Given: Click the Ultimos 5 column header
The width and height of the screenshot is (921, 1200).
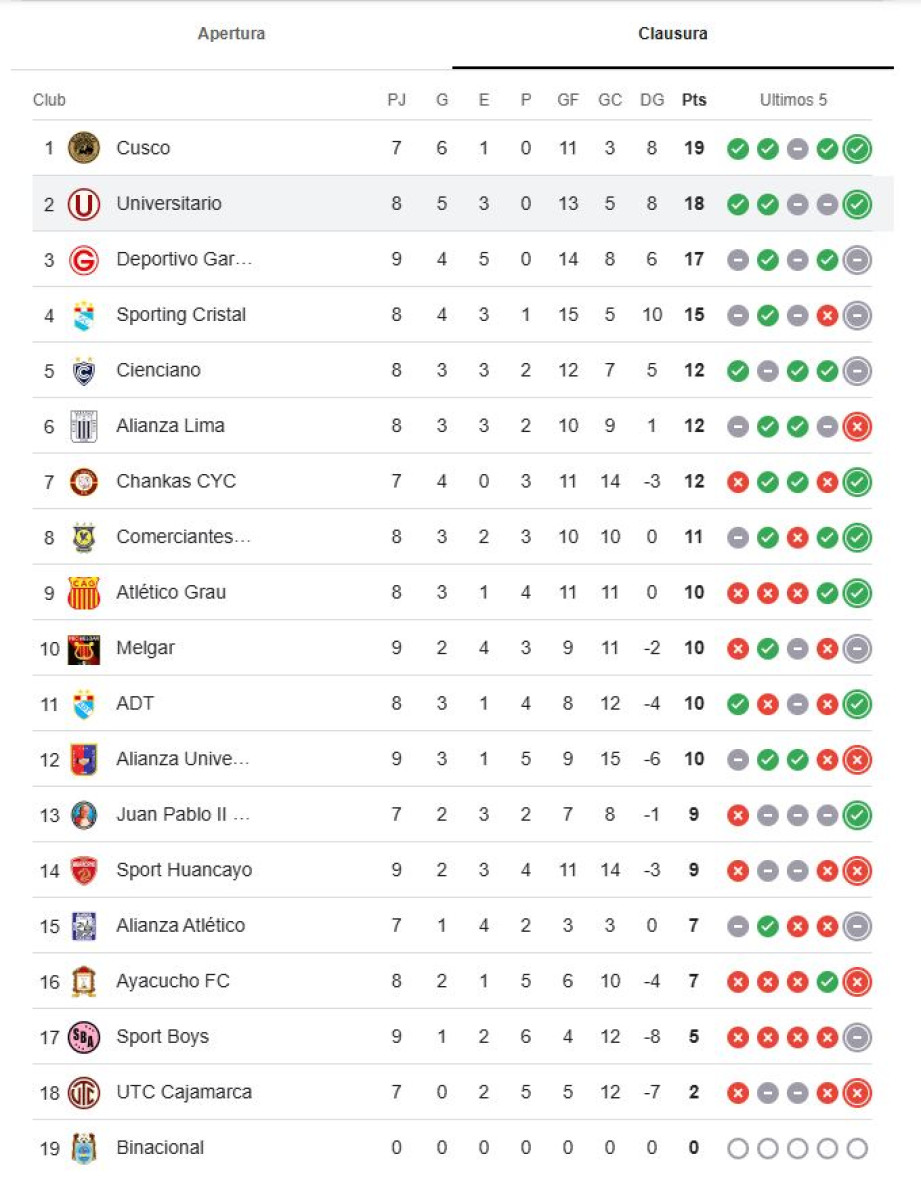Looking at the screenshot, I should point(793,100).
